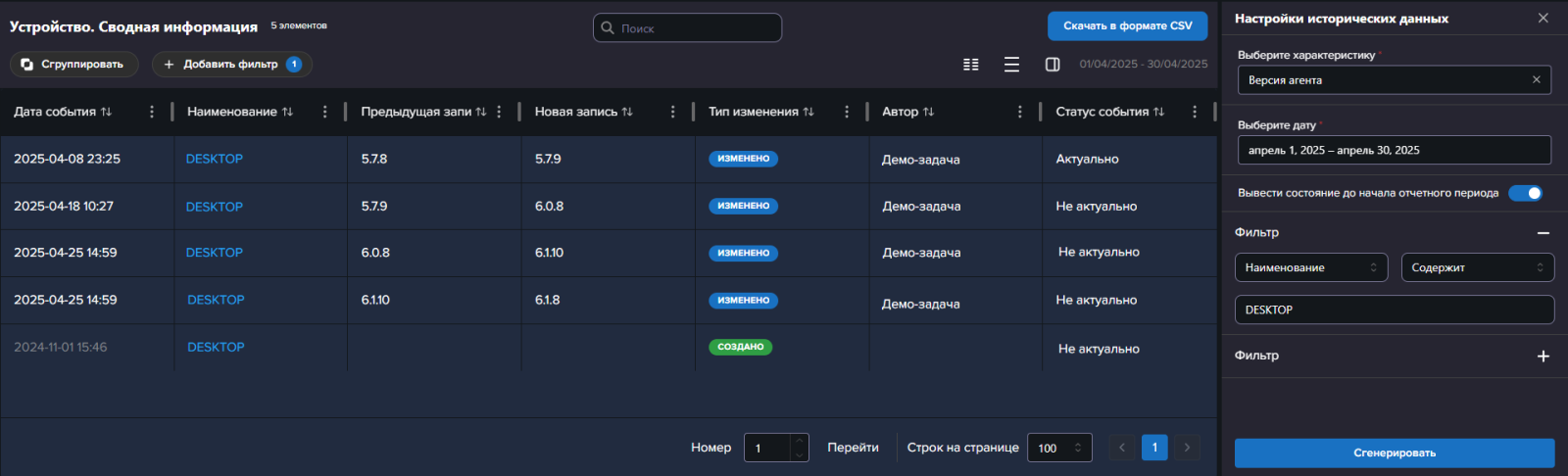This screenshot has height=476, width=1568.
Task: Open DESKTOP link in first table row
Action: pos(215,159)
